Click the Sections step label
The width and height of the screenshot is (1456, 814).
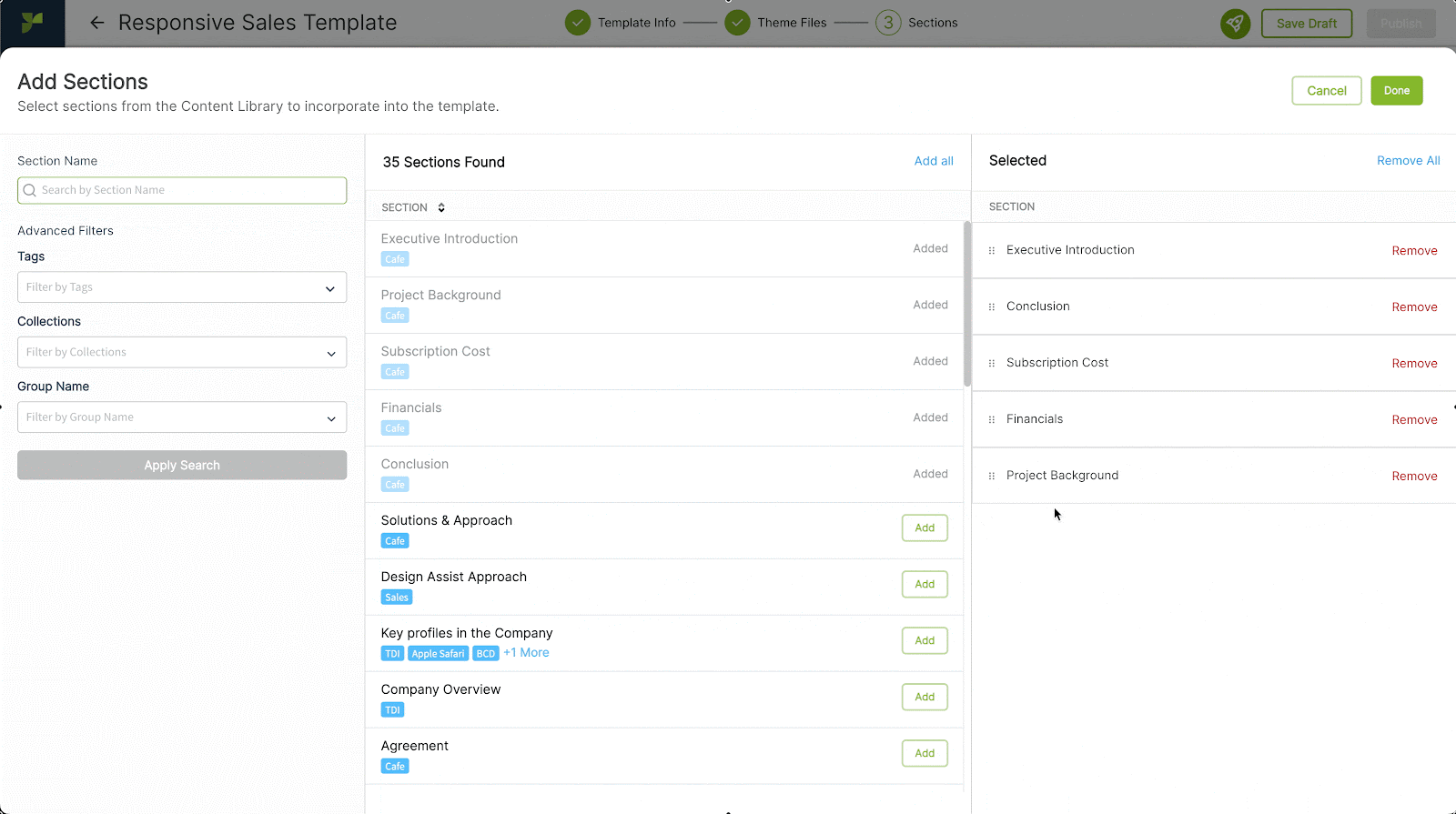[933, 23]
